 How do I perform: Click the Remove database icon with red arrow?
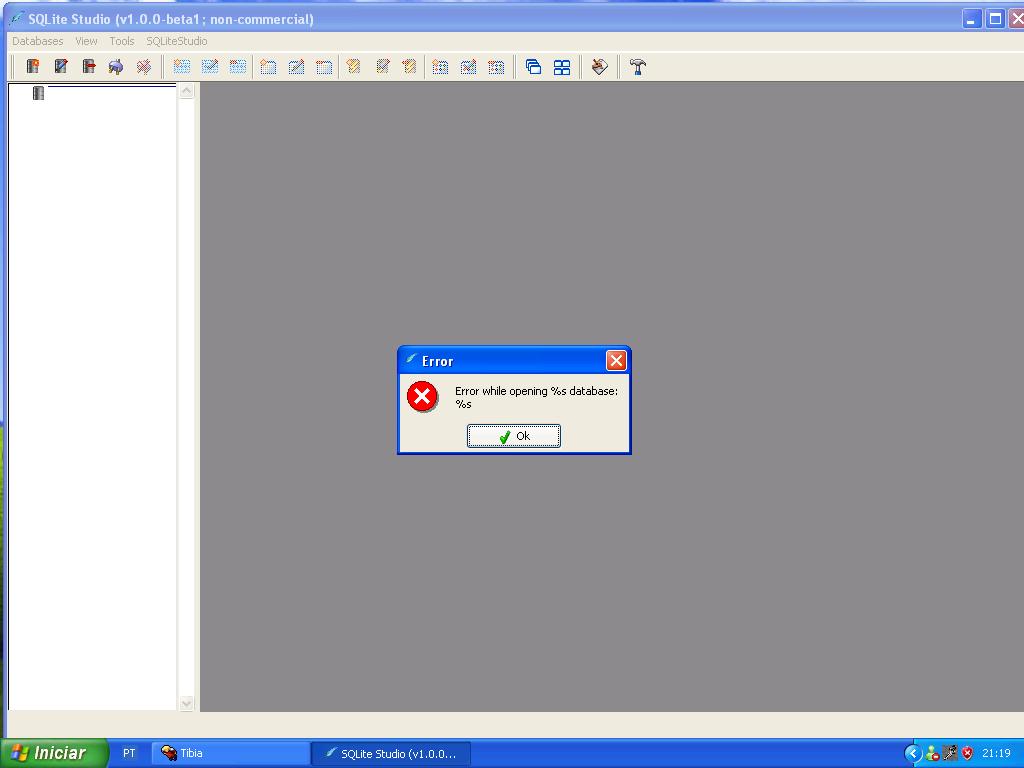coord(89,66)
